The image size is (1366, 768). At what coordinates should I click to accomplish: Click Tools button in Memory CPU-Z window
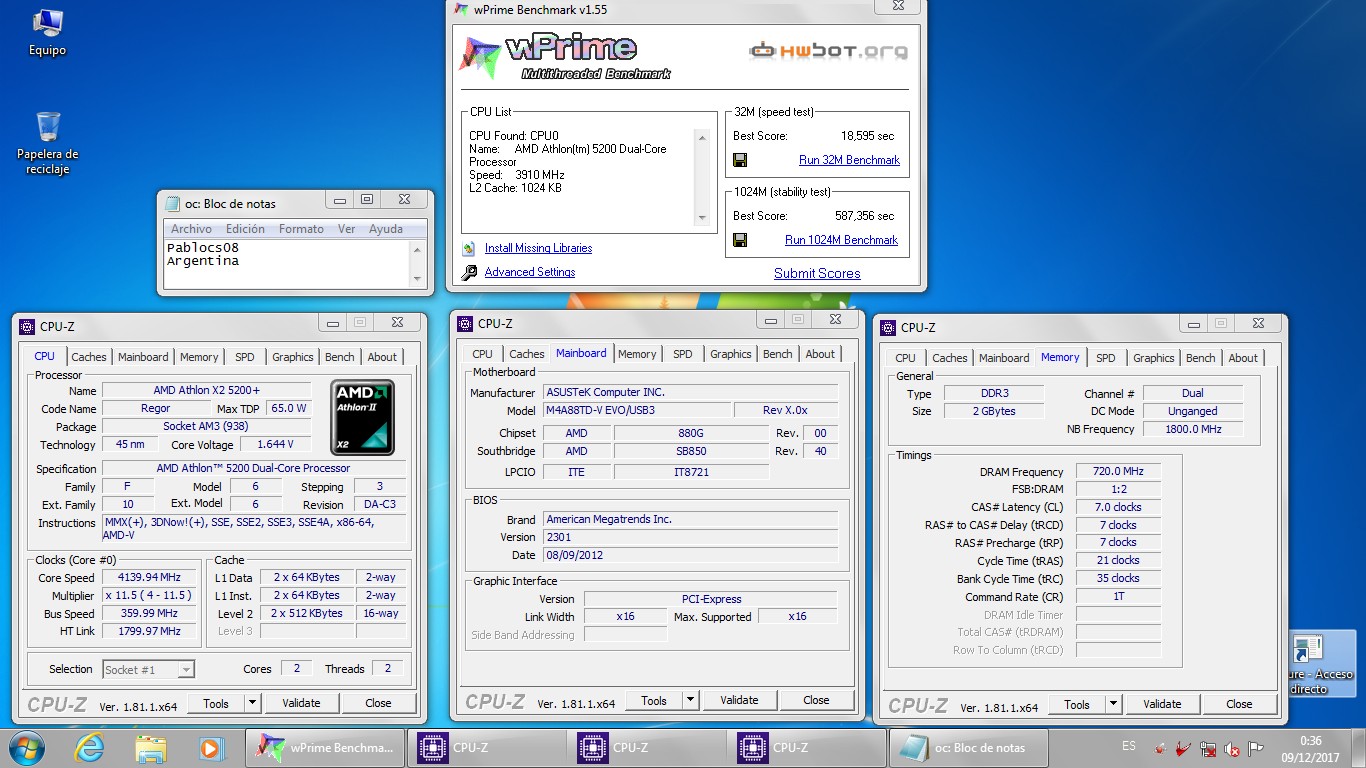[1077, 704]
